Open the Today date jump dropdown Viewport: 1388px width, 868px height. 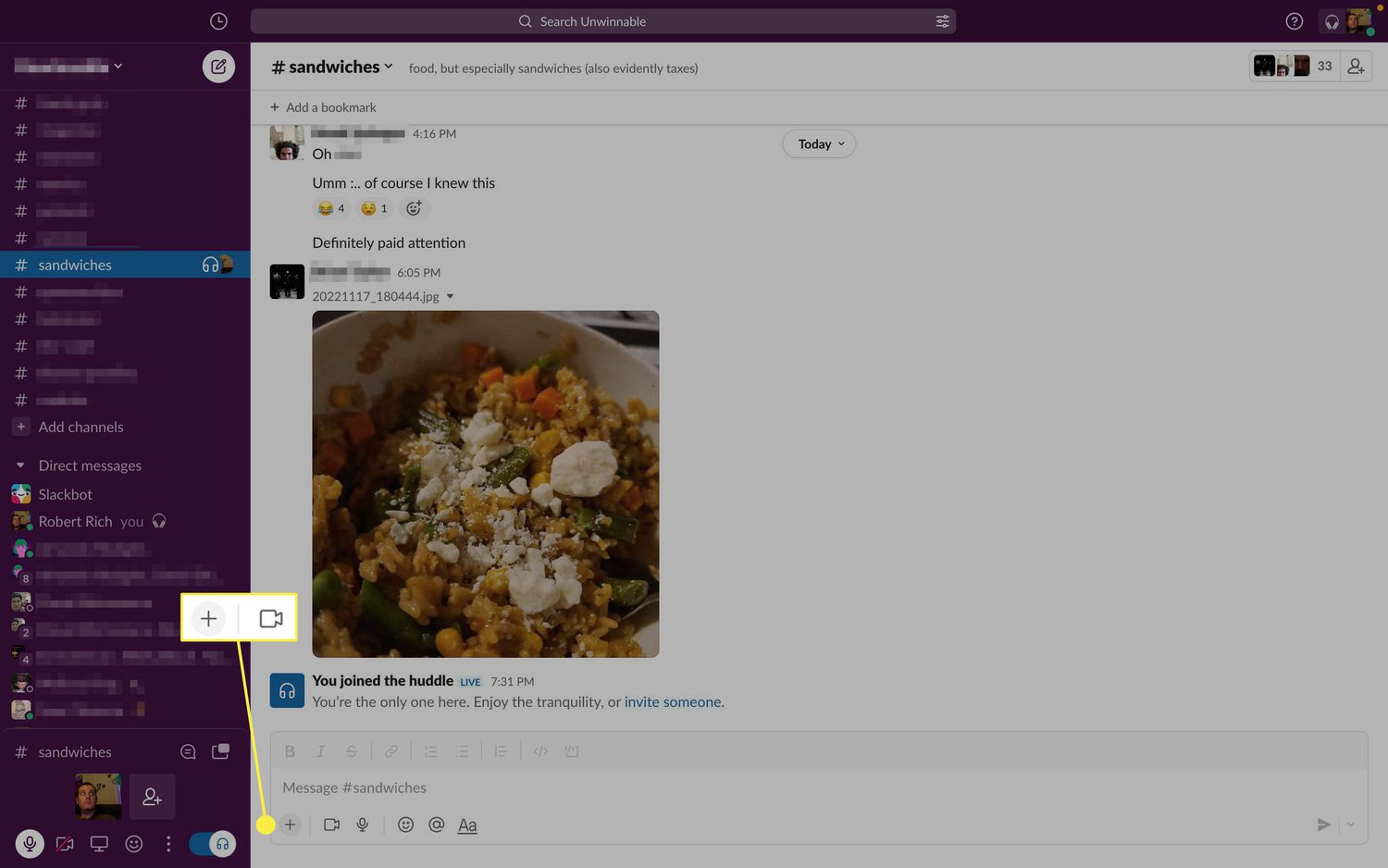pyautogui.click(x=819, y=143)
